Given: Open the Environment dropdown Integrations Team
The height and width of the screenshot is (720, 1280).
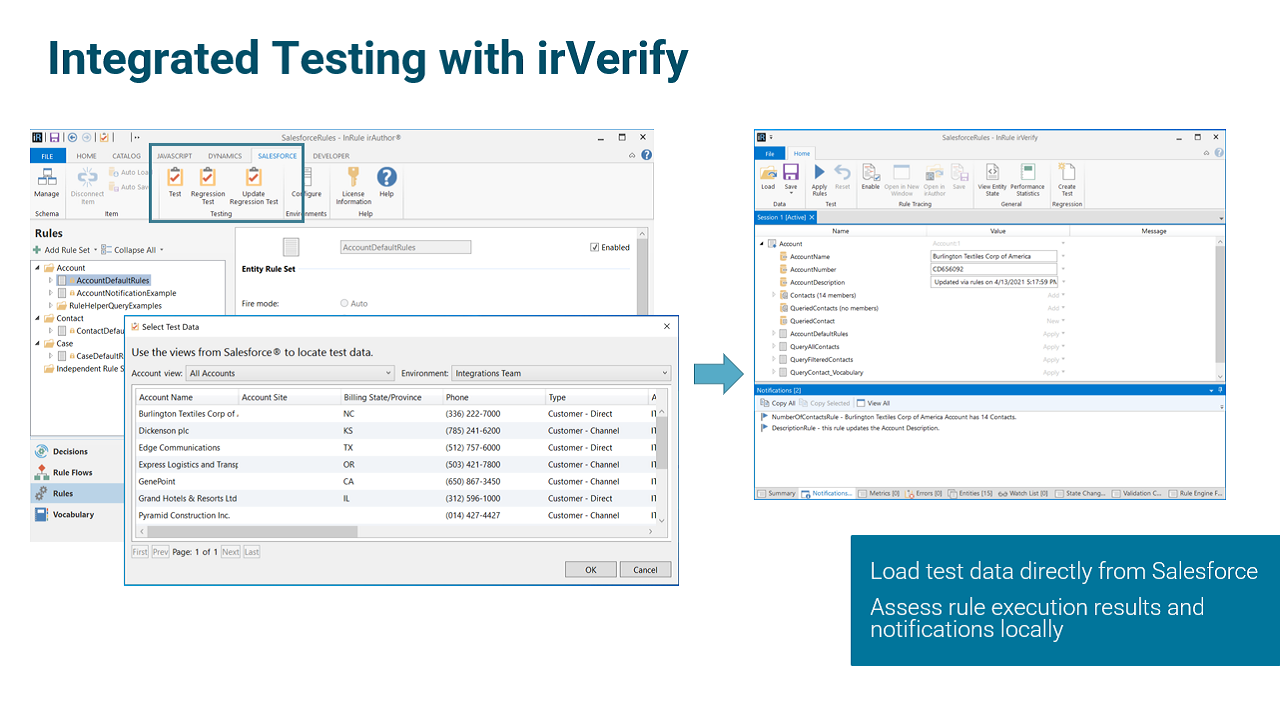Looking at the screenshot, I should click(560, 374).
